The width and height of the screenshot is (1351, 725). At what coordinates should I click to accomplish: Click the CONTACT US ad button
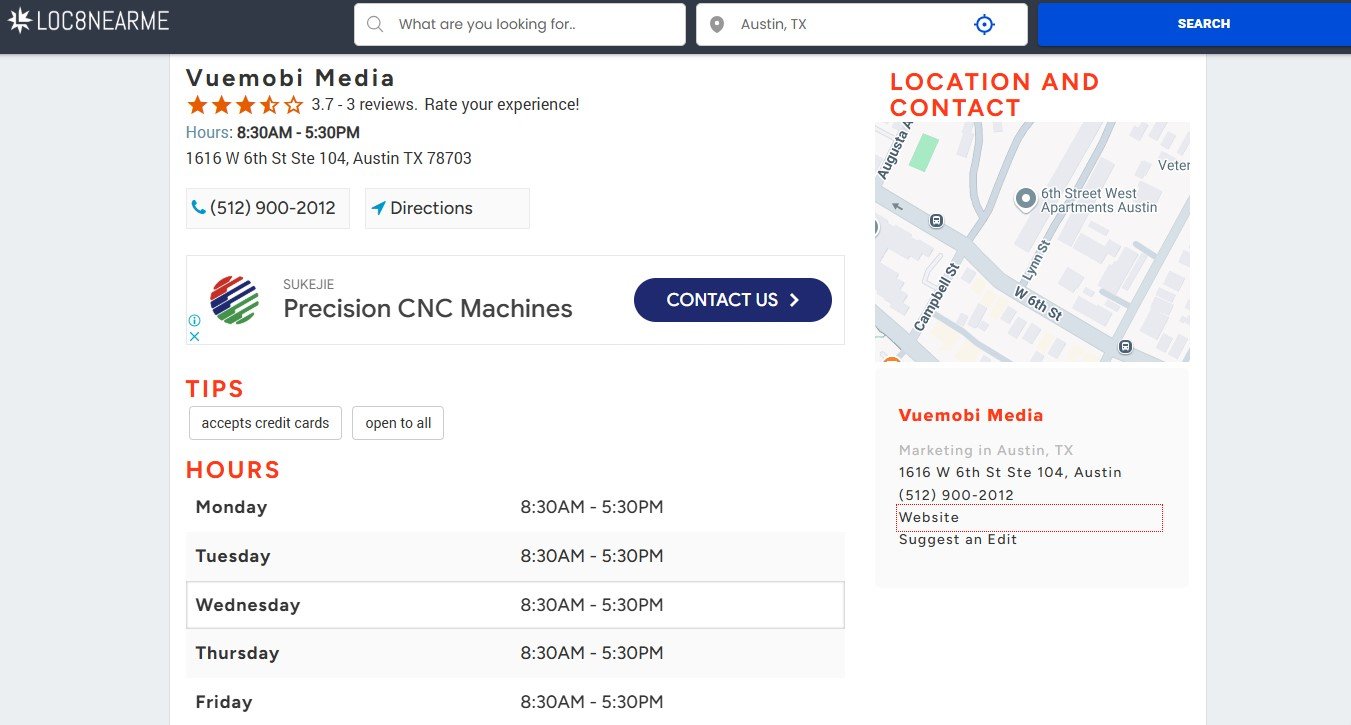click(732, 300)
